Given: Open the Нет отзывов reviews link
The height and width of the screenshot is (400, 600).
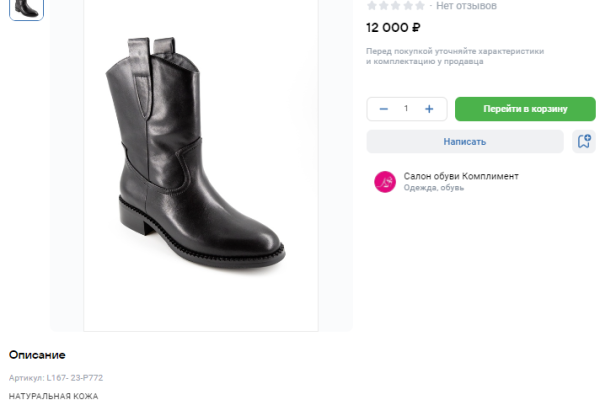Looking at the screenshot, I should [466, 6].
